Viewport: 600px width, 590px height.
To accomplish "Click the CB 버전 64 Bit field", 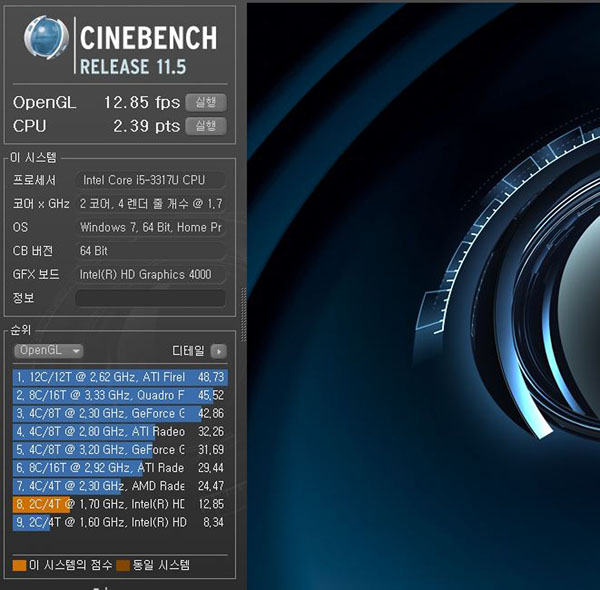I will click(x=150, y=251).
